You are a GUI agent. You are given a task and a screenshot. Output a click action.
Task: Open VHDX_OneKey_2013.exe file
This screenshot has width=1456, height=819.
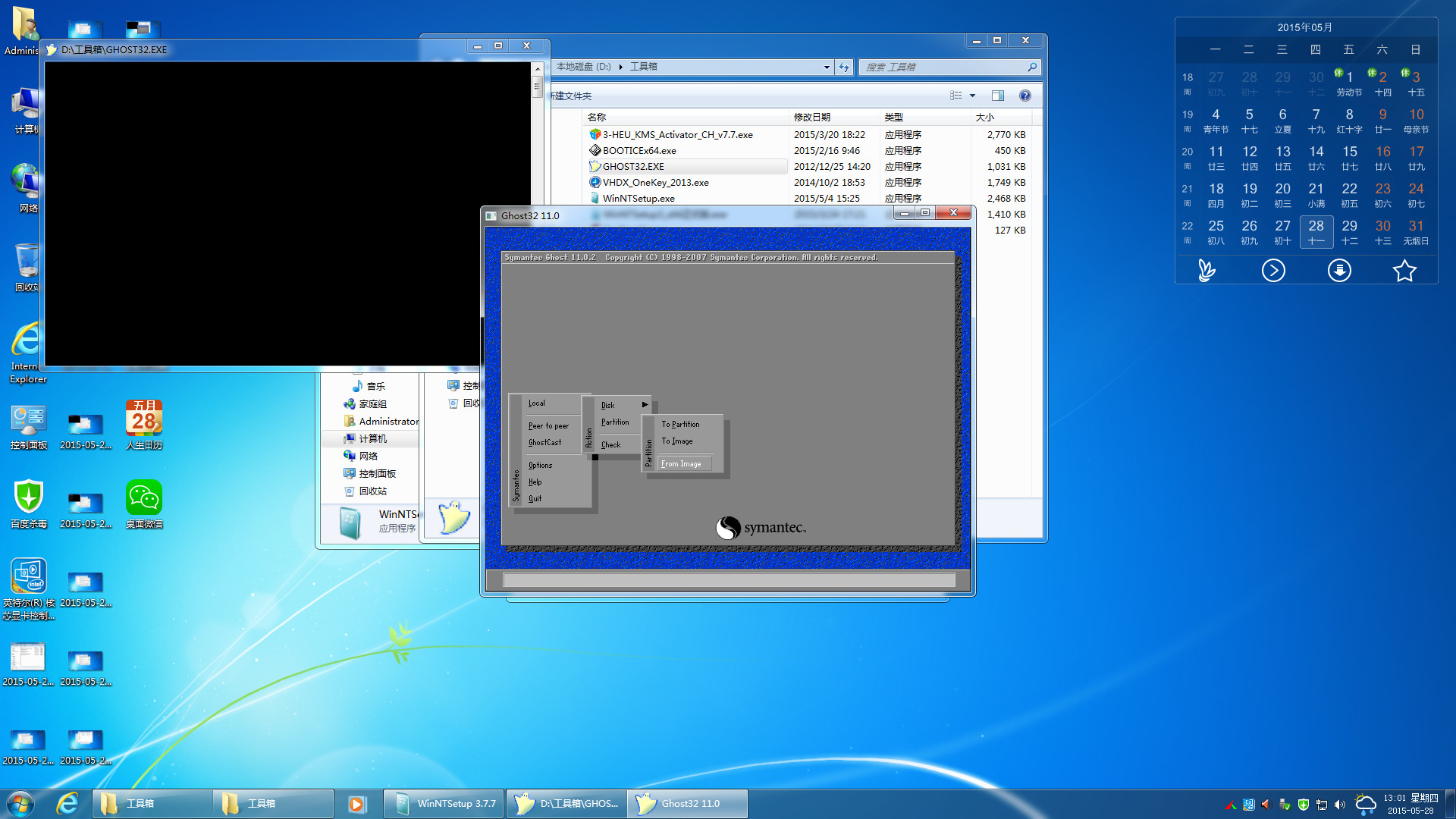(658, 182)
